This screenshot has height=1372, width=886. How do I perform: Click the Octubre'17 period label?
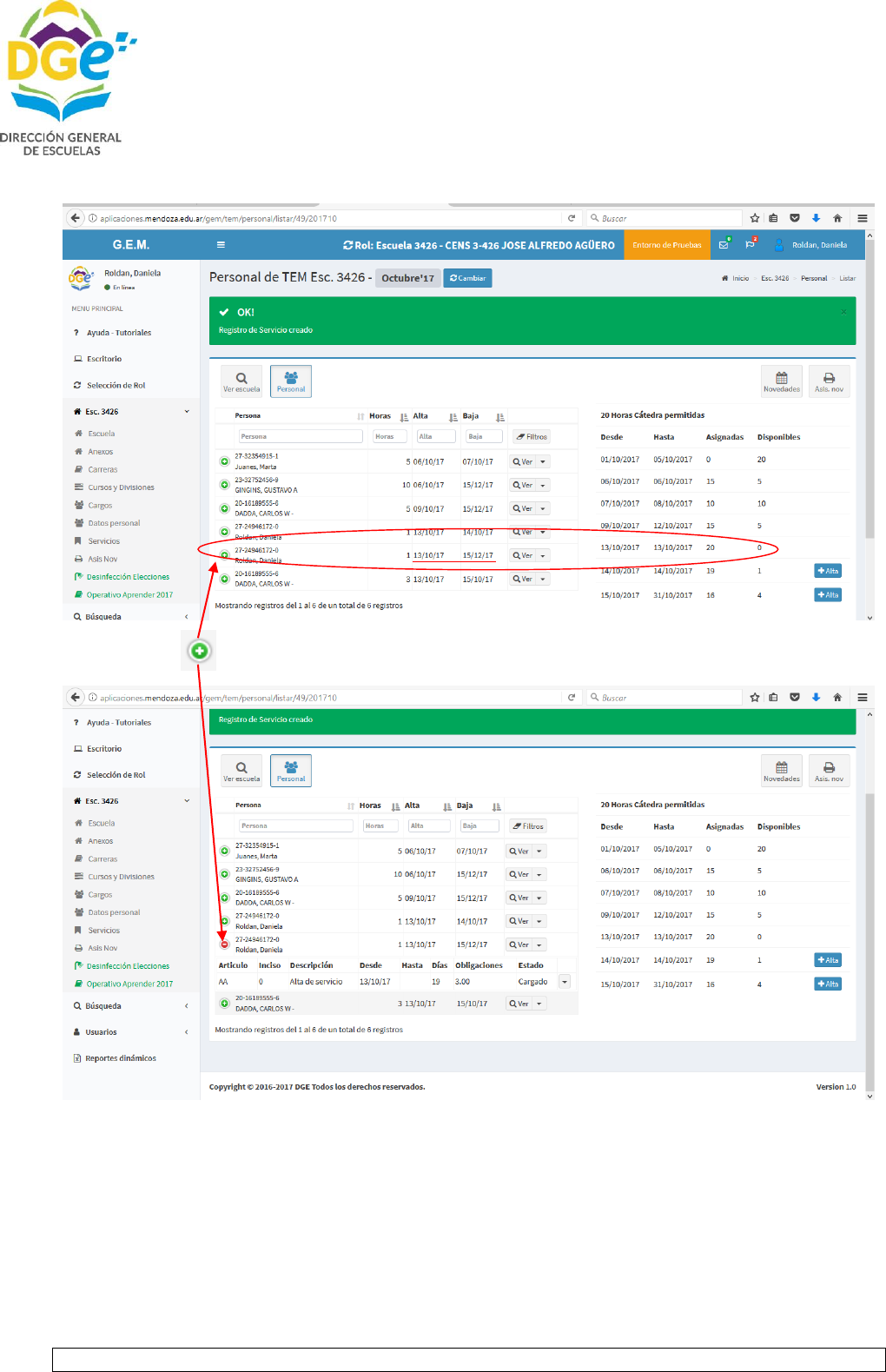407,278
